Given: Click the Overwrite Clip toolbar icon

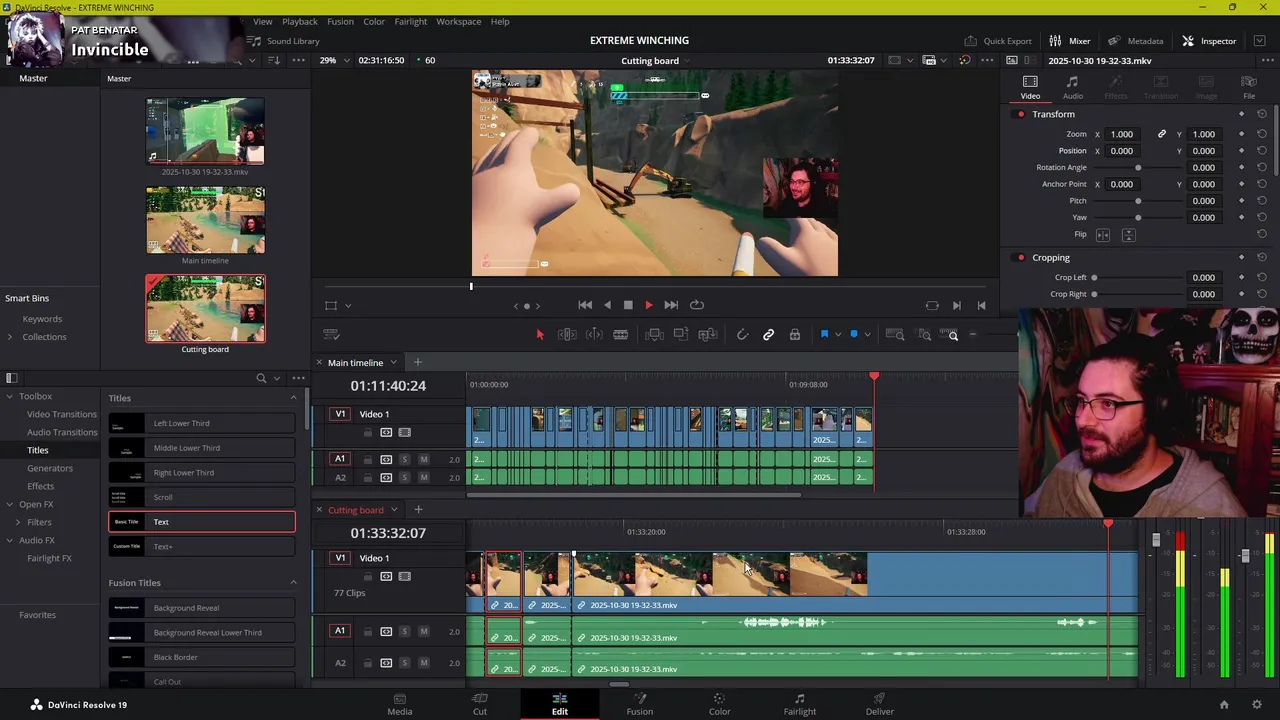Looking at the screenshot, I should [x=681, y=335].
